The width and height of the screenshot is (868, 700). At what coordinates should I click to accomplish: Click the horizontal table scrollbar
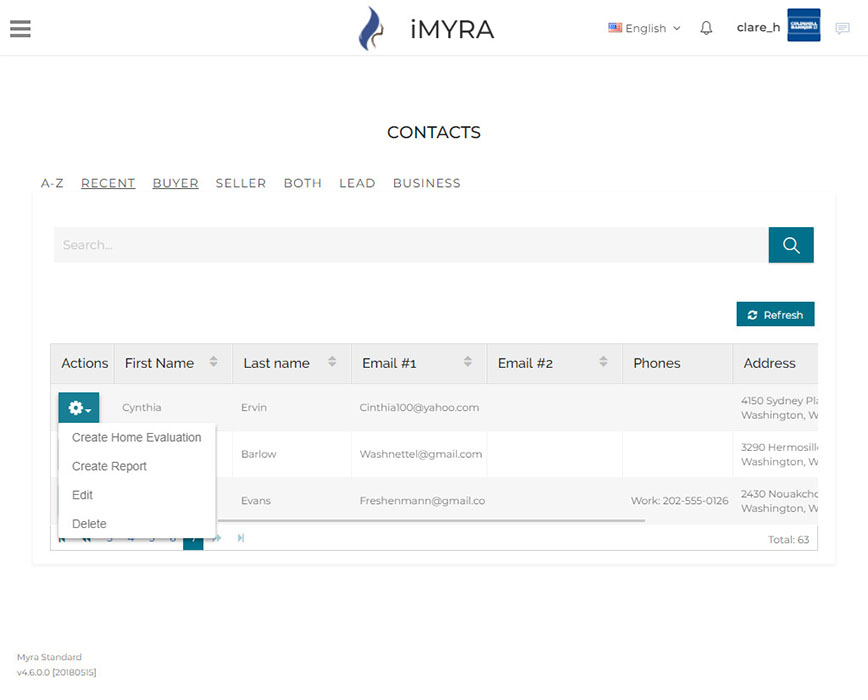pyautogui.click(x=431, y=521)
